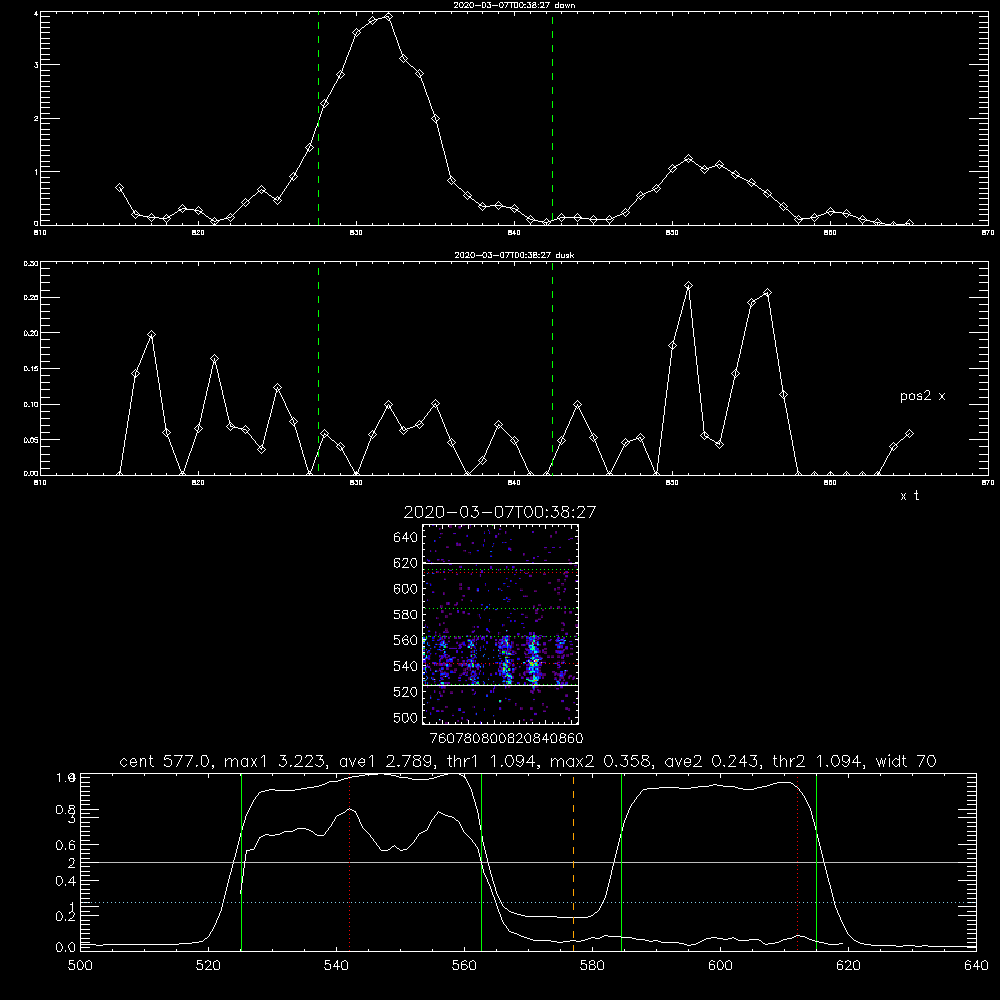Click the green vertical line near 525 in bottom plot
Viewport: 1000px width, 1000px height.
241,861
